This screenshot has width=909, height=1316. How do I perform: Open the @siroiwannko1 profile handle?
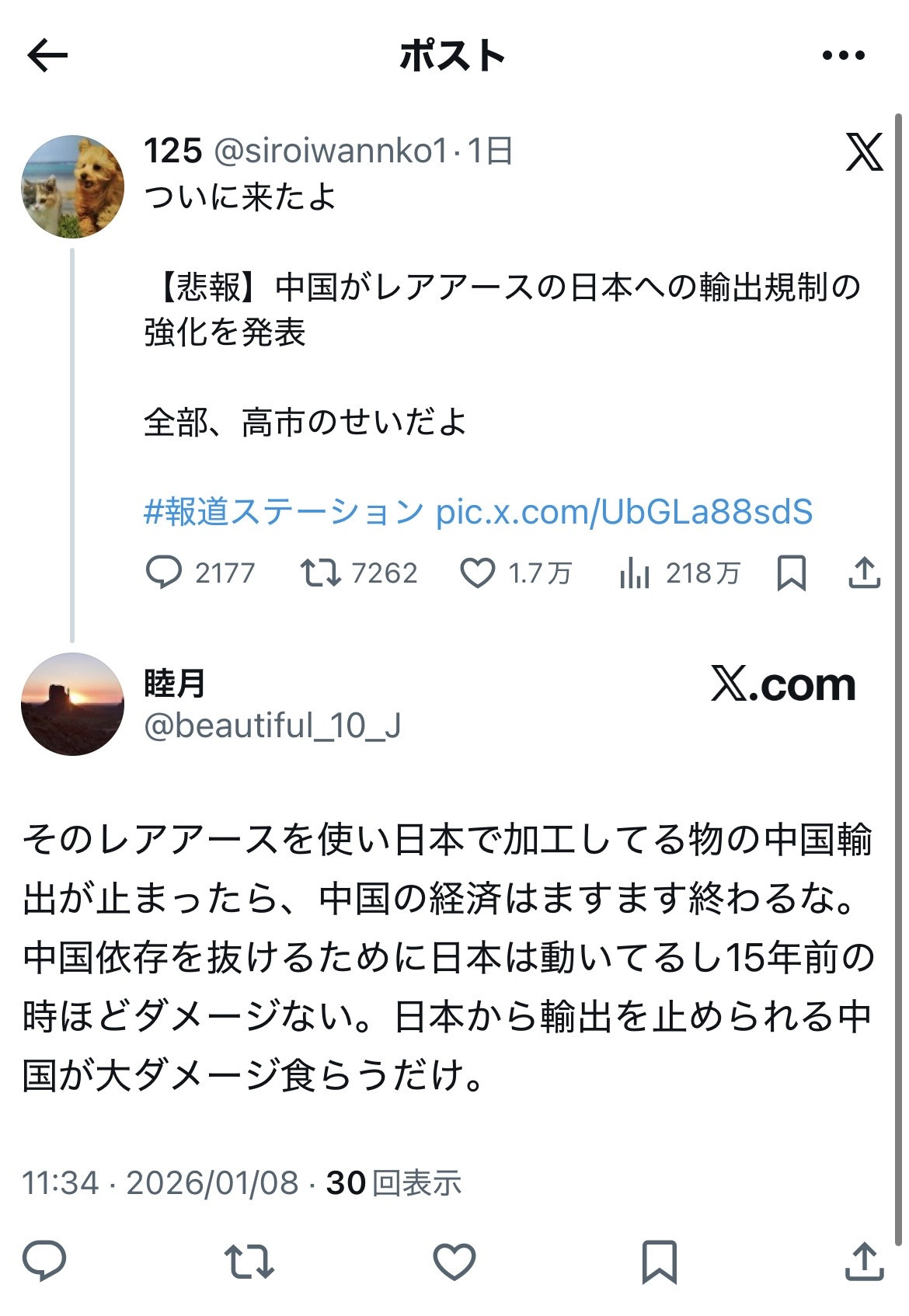(330, 151)
